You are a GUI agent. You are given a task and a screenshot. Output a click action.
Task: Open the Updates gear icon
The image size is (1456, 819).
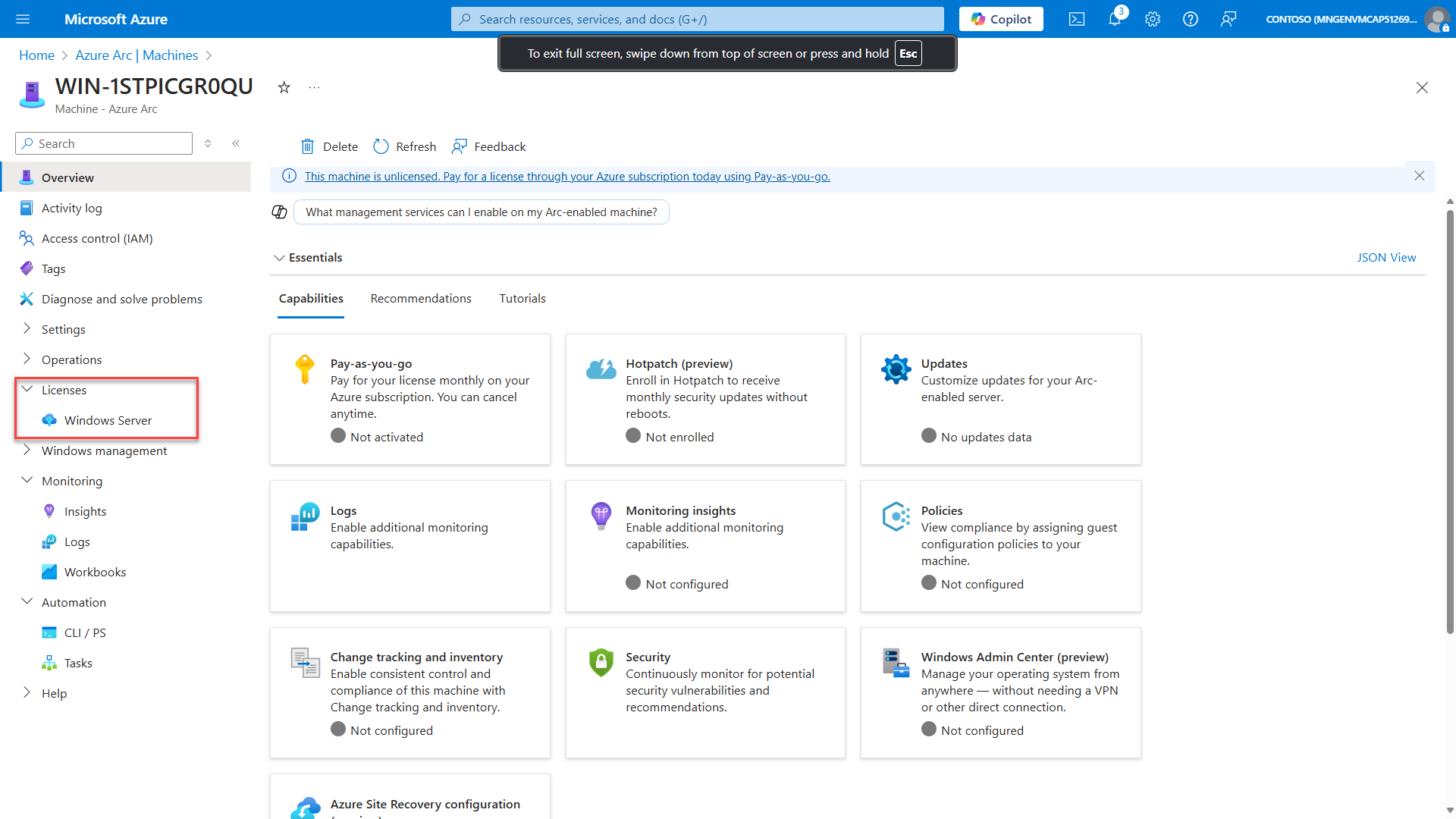click(x=896, y=369)
